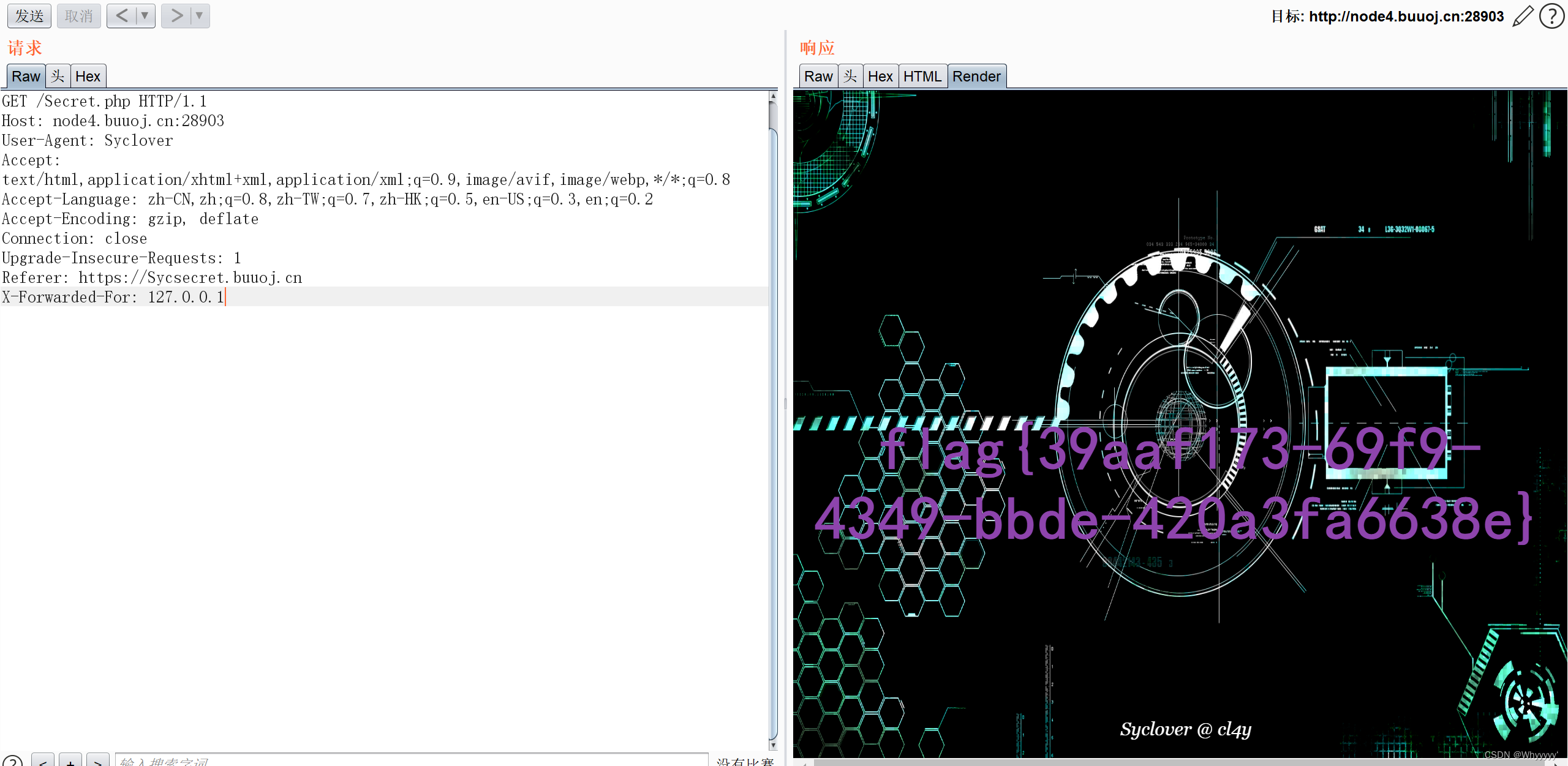Click scroll down arrow of request pane
1568x766 pixels.
(773, 745)
